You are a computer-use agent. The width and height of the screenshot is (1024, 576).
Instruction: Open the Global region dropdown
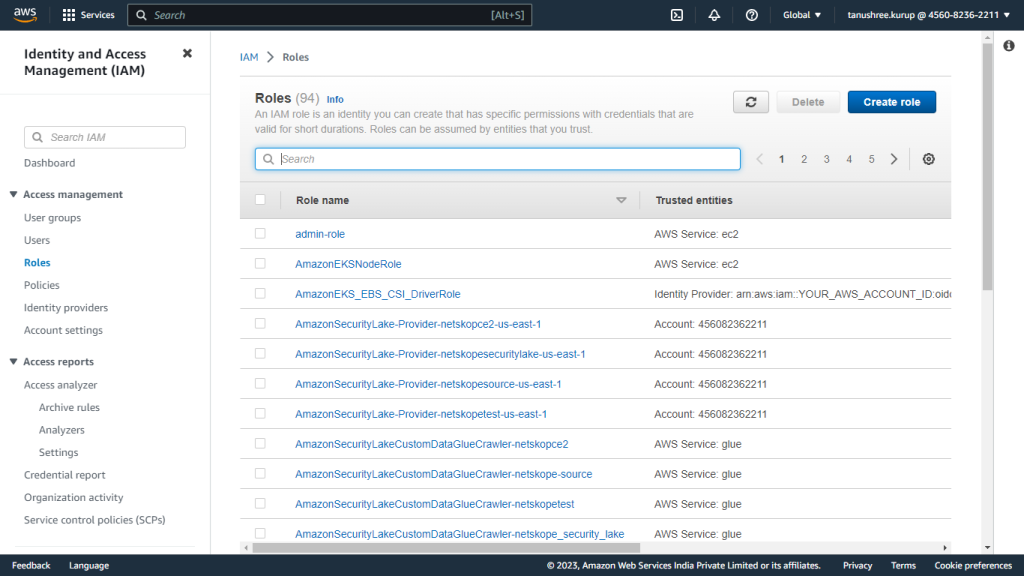802,15
